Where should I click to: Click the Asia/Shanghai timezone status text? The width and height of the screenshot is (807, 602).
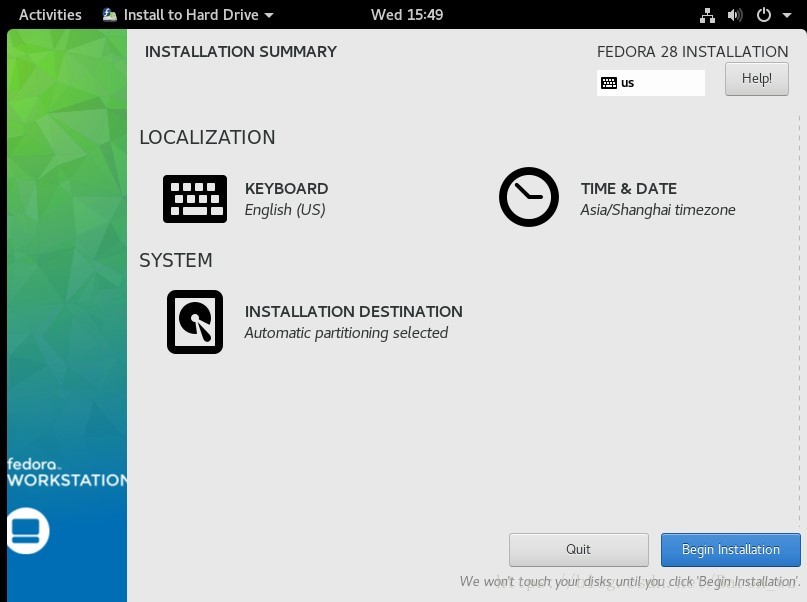pyautogui.click(x=658, y=210)
